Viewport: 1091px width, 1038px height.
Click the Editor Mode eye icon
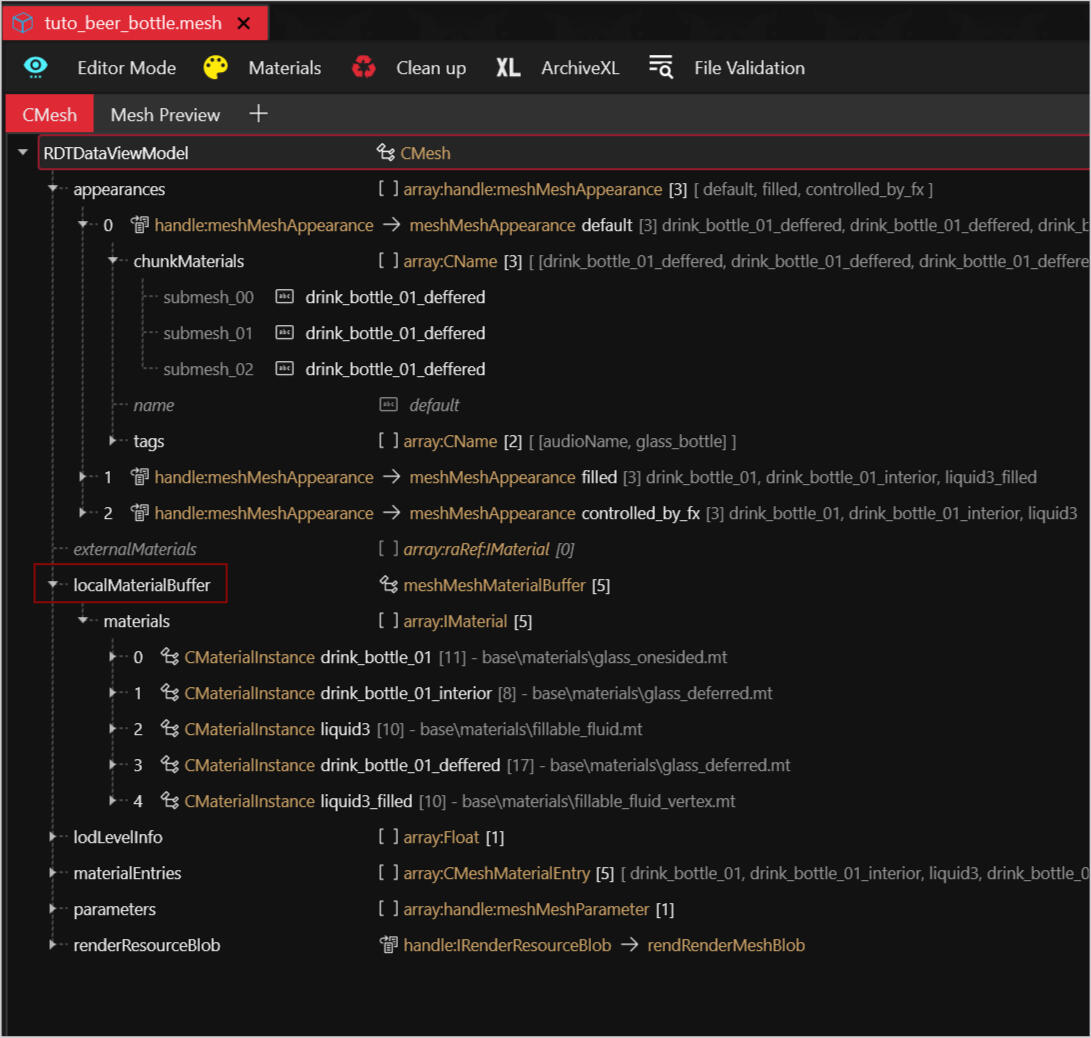36,68
